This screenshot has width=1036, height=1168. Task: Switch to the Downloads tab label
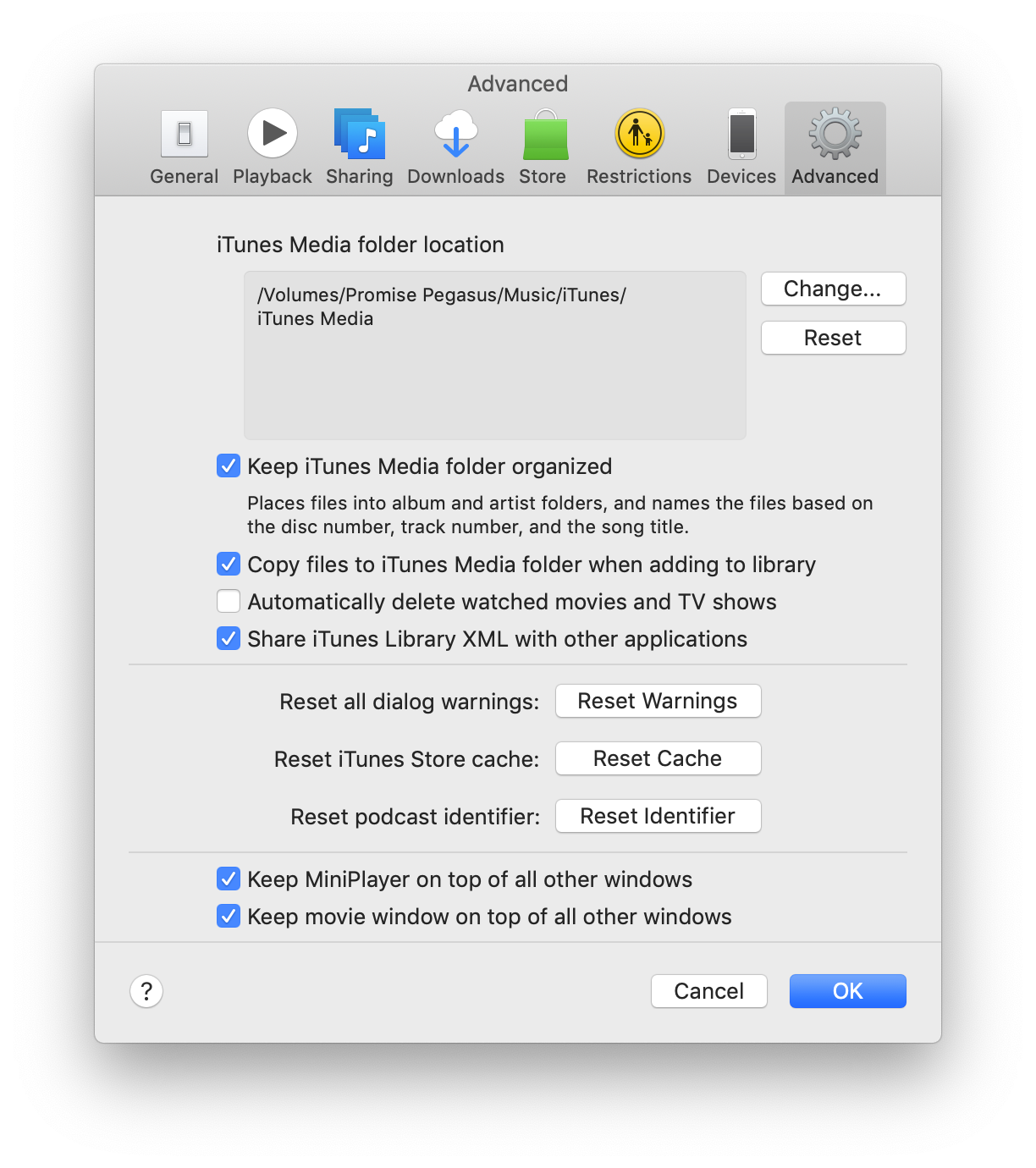tap(456, 176)
